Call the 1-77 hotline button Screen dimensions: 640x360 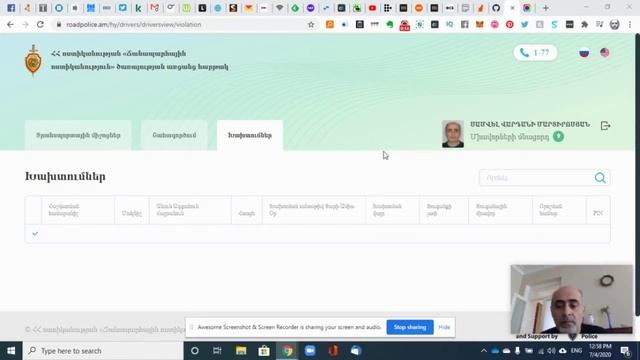coord(535,53)
